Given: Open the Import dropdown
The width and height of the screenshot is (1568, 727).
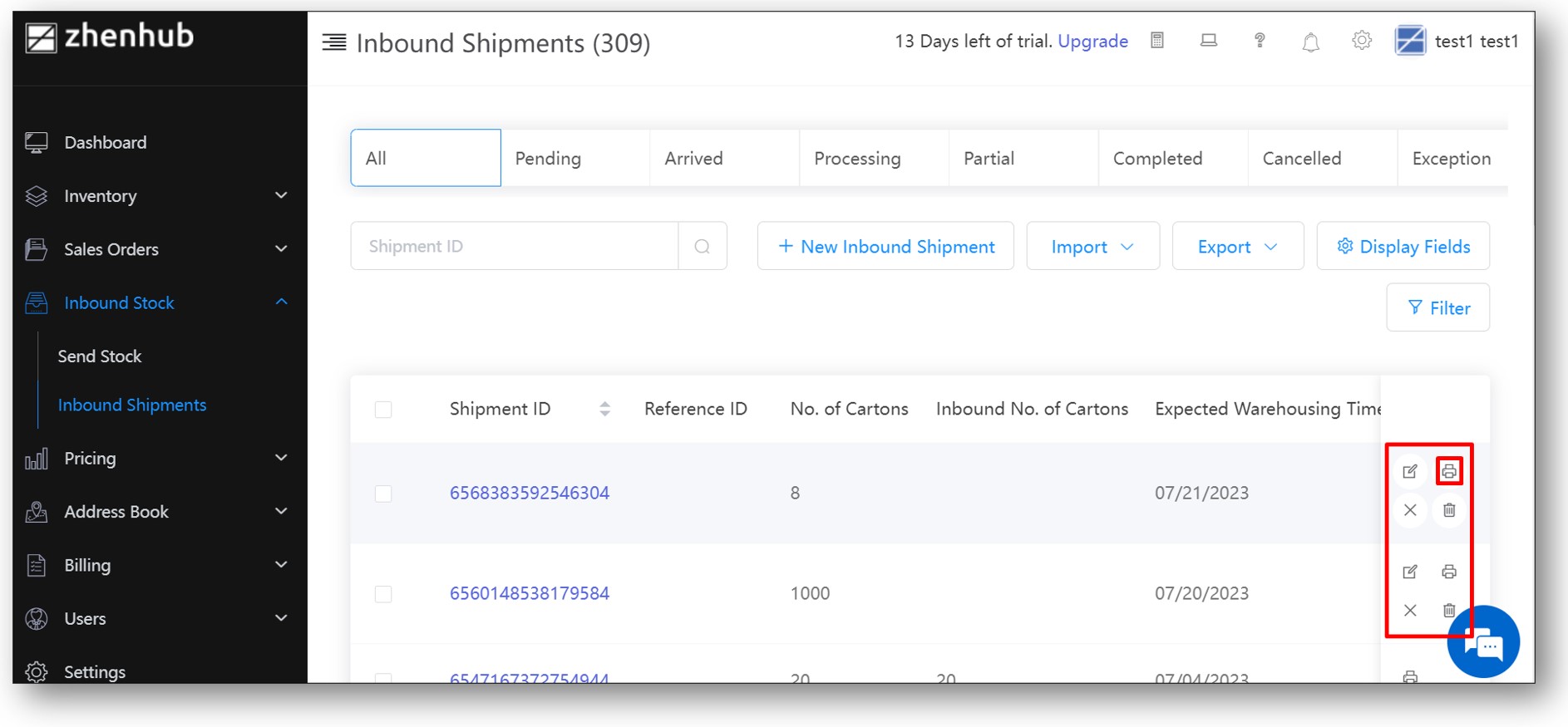Looking at the screenshot, I should pyautogui.click(x=1092, y=247).
